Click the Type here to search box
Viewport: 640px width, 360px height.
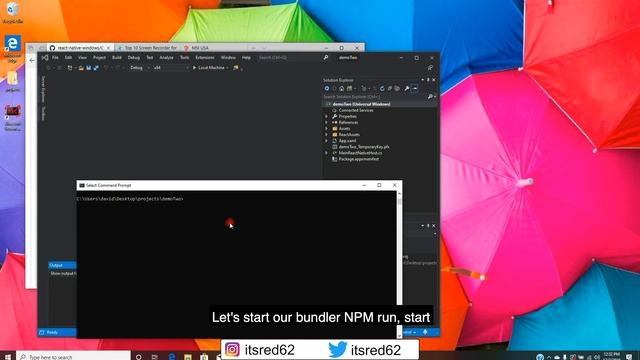[73, 357]
